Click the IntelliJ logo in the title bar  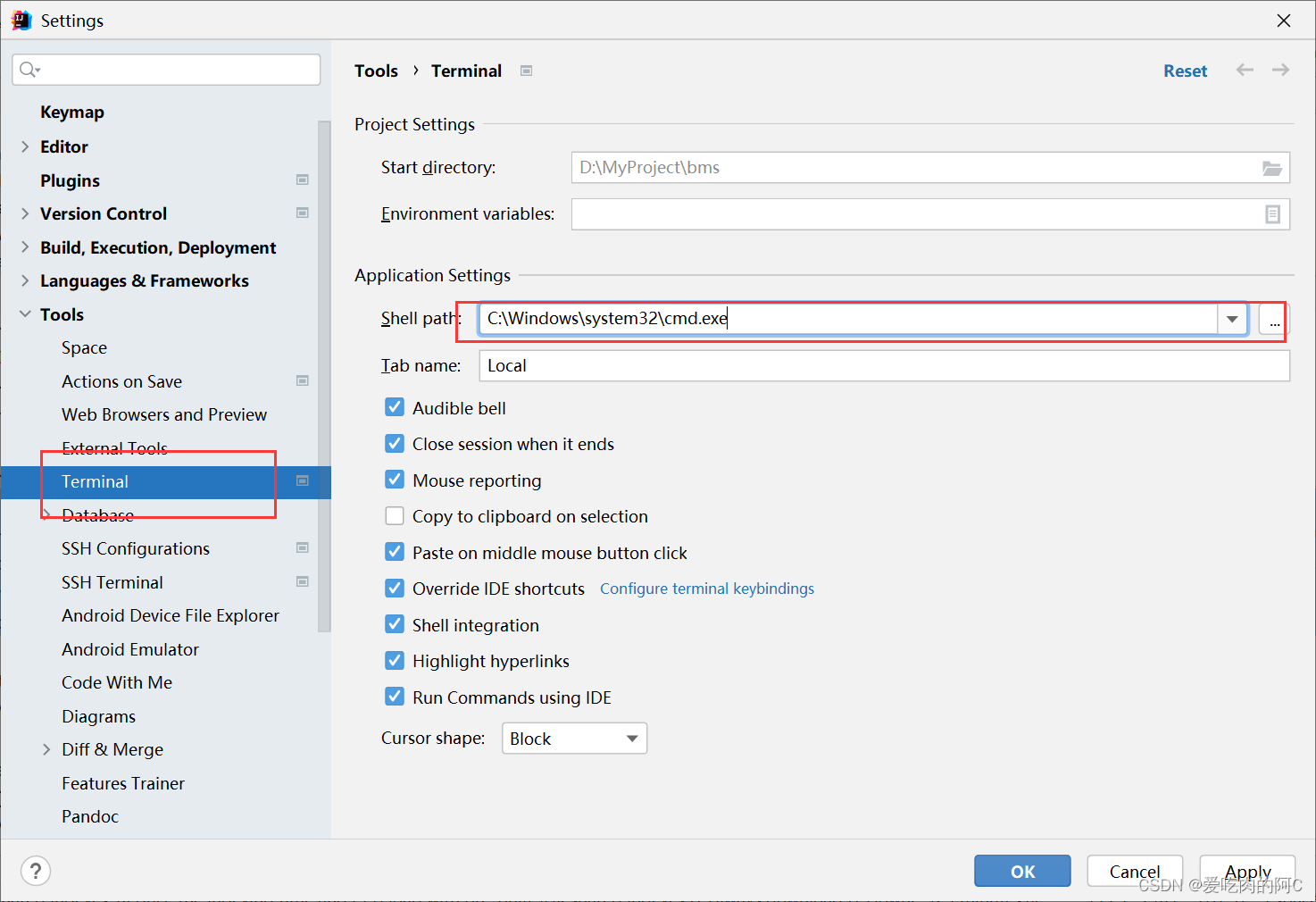point(21,20)
